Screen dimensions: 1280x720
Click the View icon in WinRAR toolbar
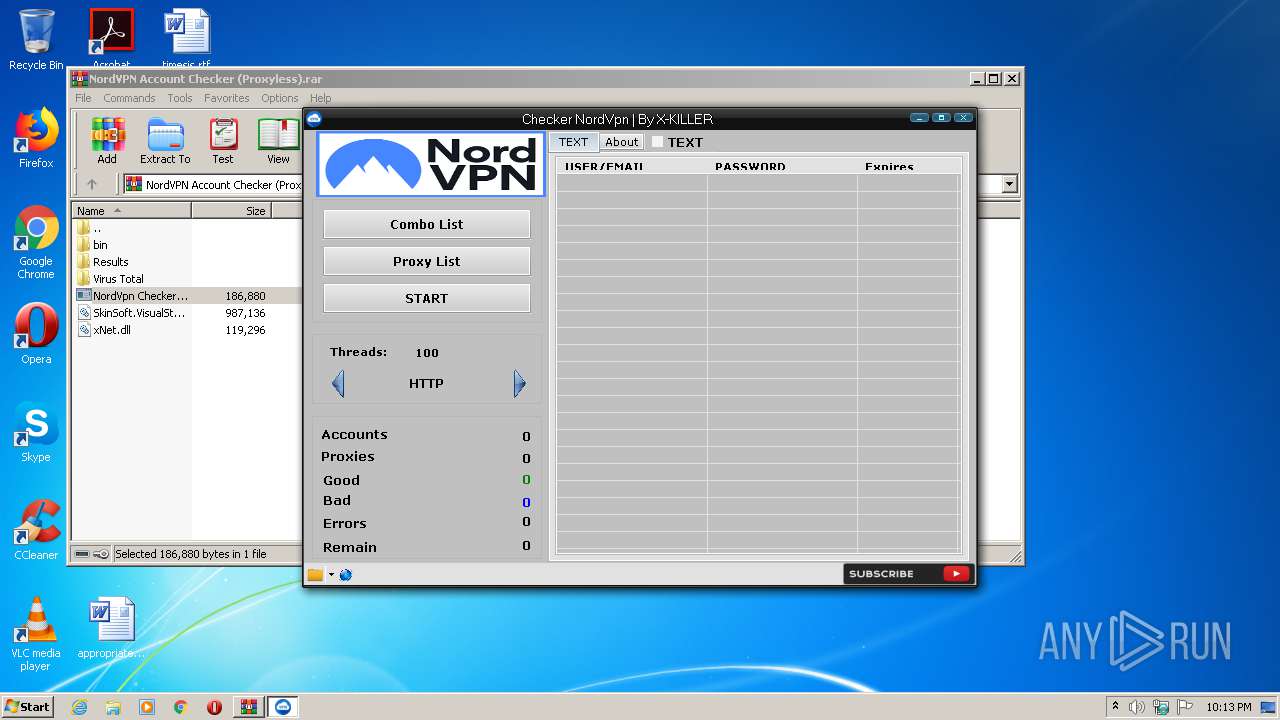point(278,141)
